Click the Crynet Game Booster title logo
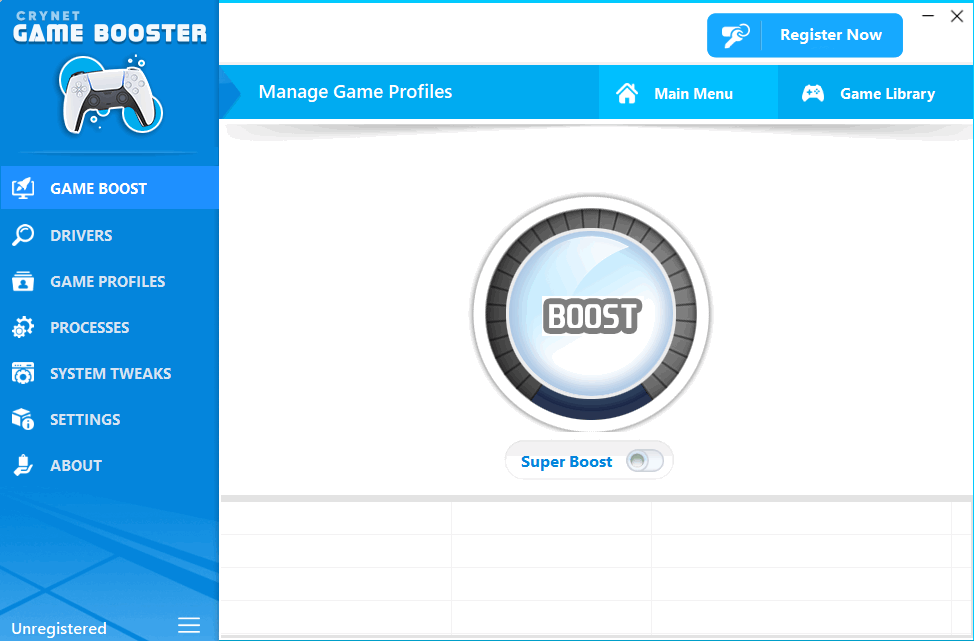Image resolution: width=974 pixels, height=641 pixels. (110, 27)
